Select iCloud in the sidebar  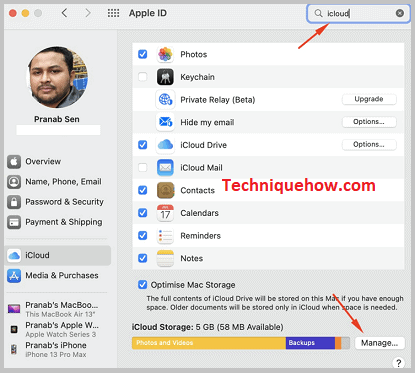coord(58,256)
